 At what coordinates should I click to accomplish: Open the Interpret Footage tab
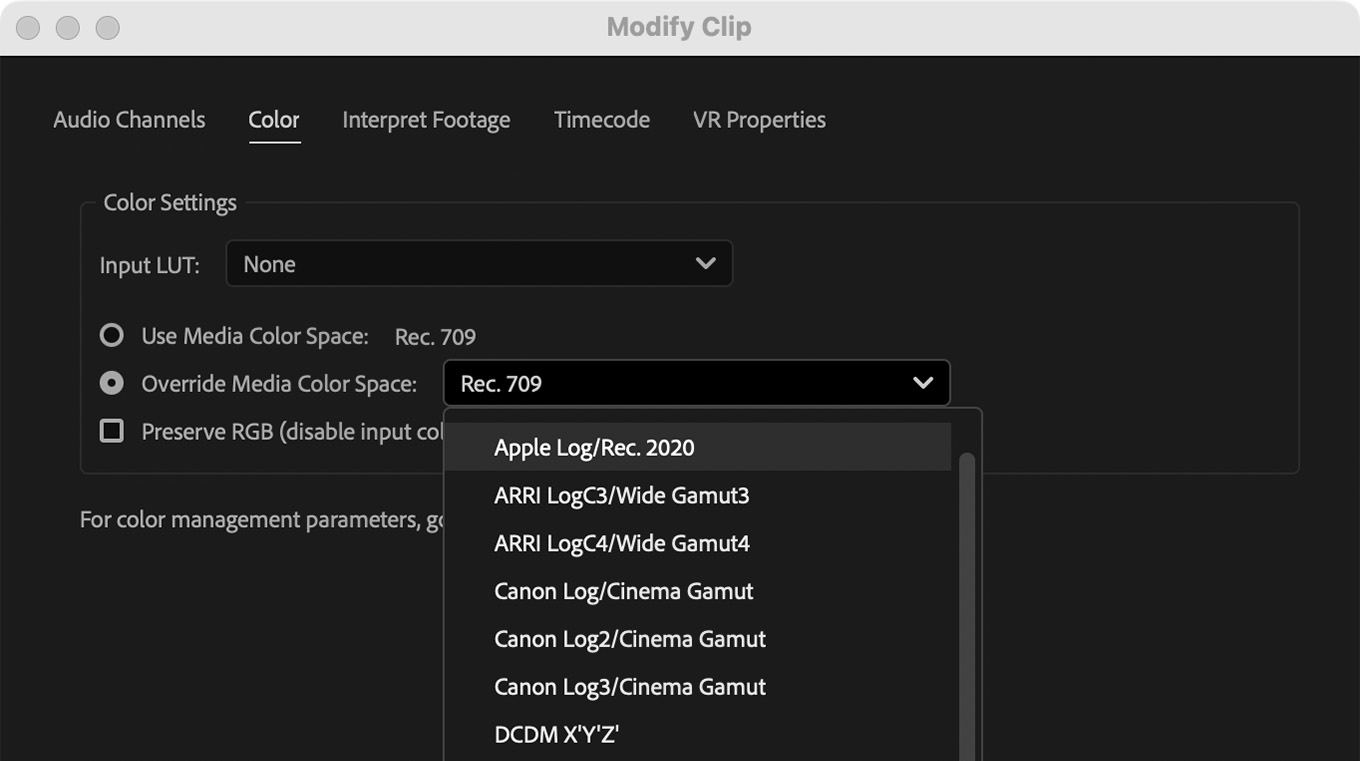pos(426,120)
